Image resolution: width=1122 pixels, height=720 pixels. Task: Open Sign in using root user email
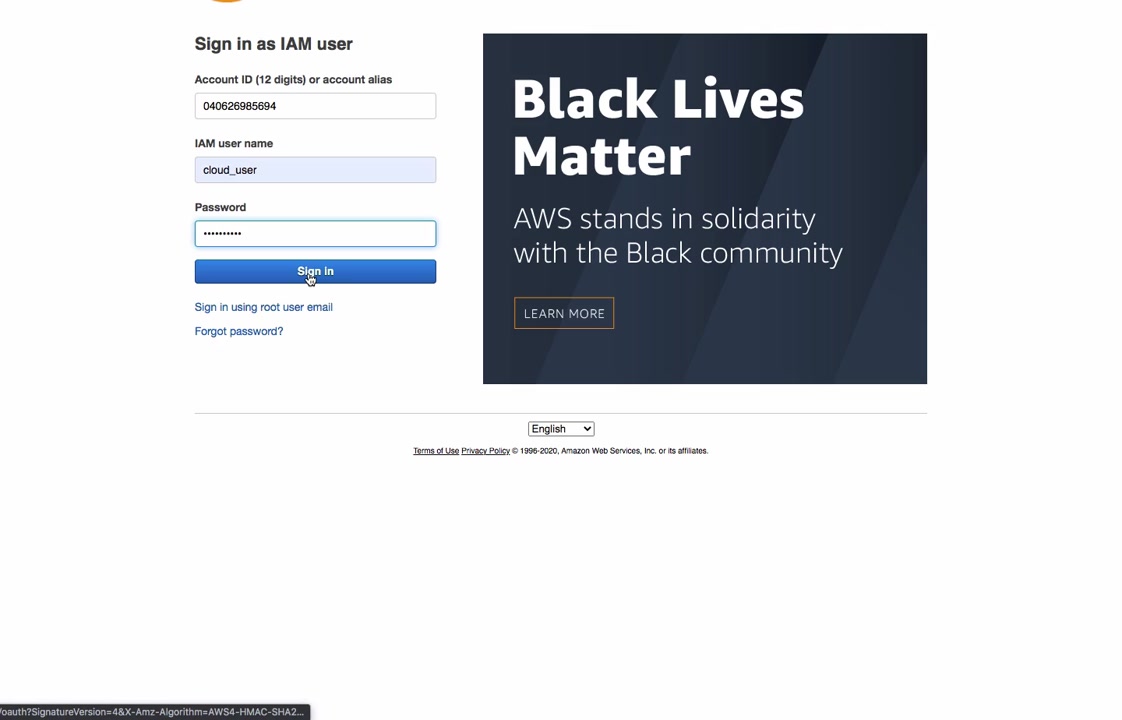[263, 307]
